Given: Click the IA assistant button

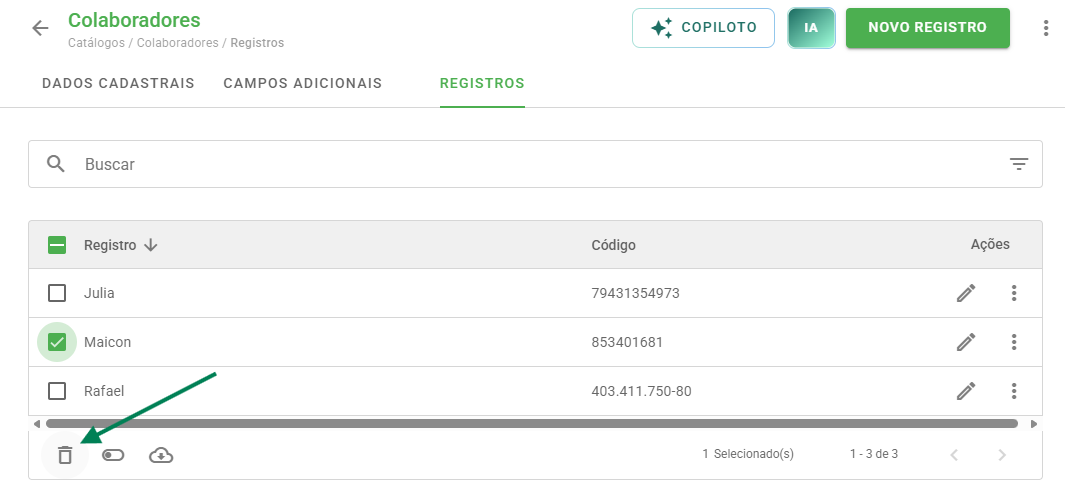Looking at the screenshot, I should 811,28.
